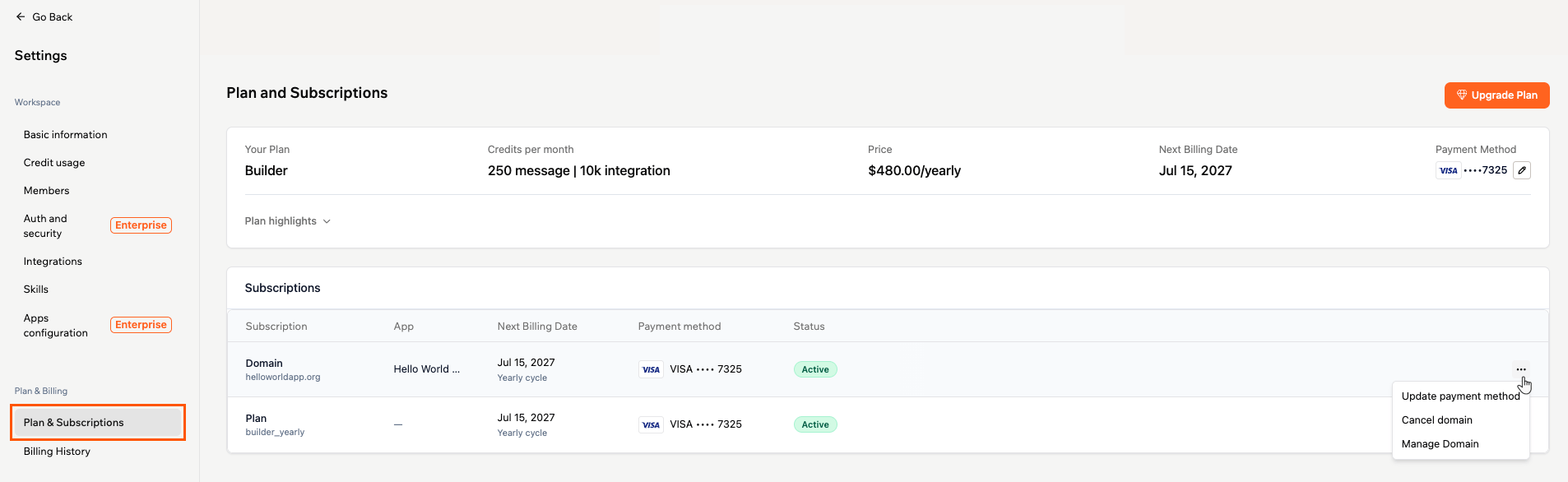Click the Enterprise badge next to Apps configuration

(x=141, y=325)
